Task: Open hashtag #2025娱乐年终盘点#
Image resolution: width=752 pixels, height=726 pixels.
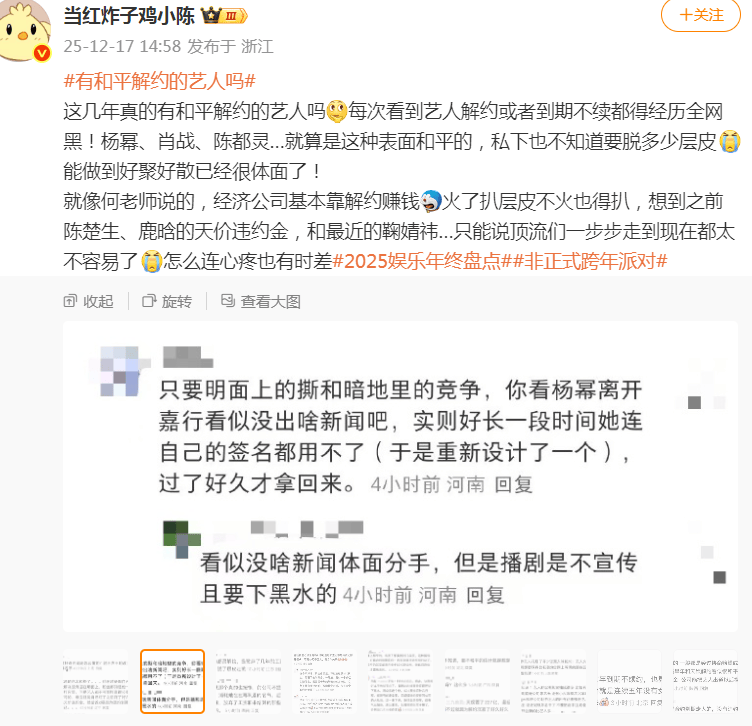Action: click(x=416, y=261)
